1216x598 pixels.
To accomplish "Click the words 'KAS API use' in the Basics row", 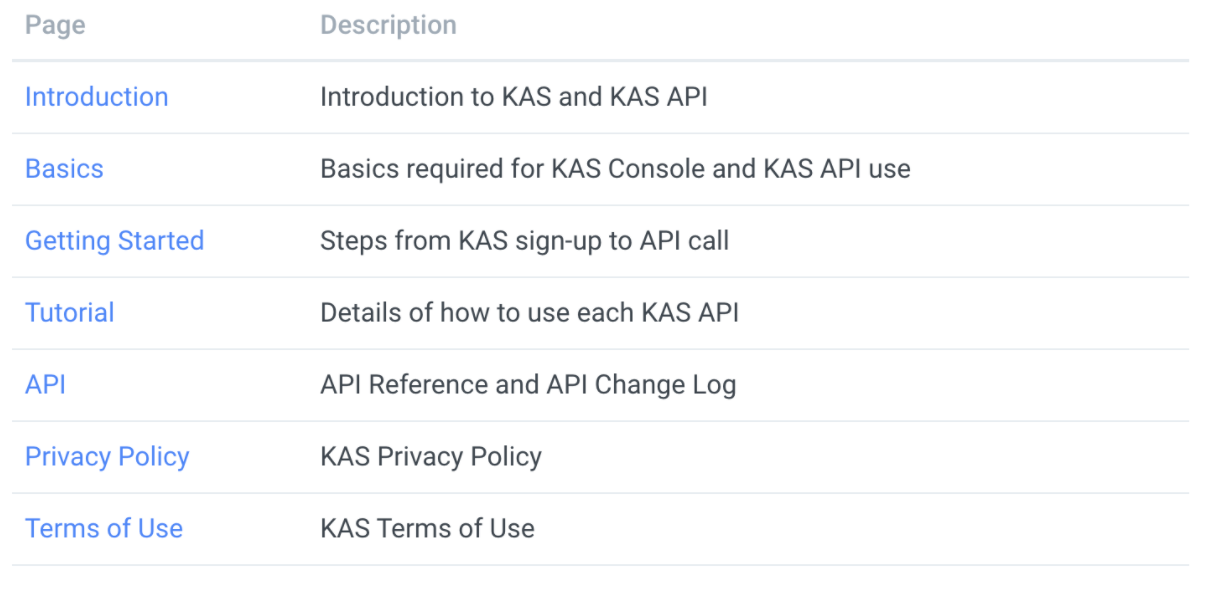I will (837, 169).
